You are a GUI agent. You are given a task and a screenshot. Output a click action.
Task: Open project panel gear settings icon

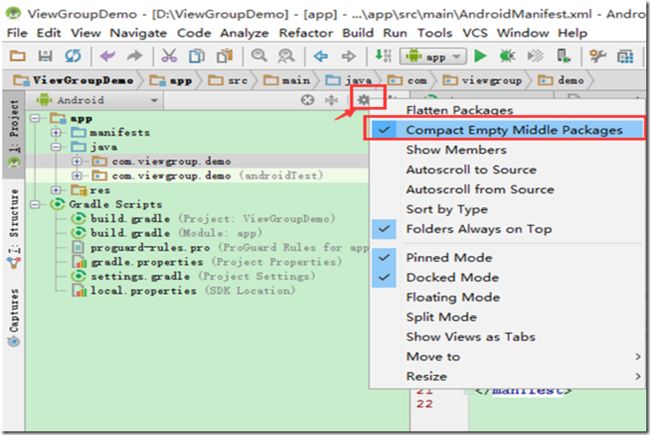[x=364, y=100]
